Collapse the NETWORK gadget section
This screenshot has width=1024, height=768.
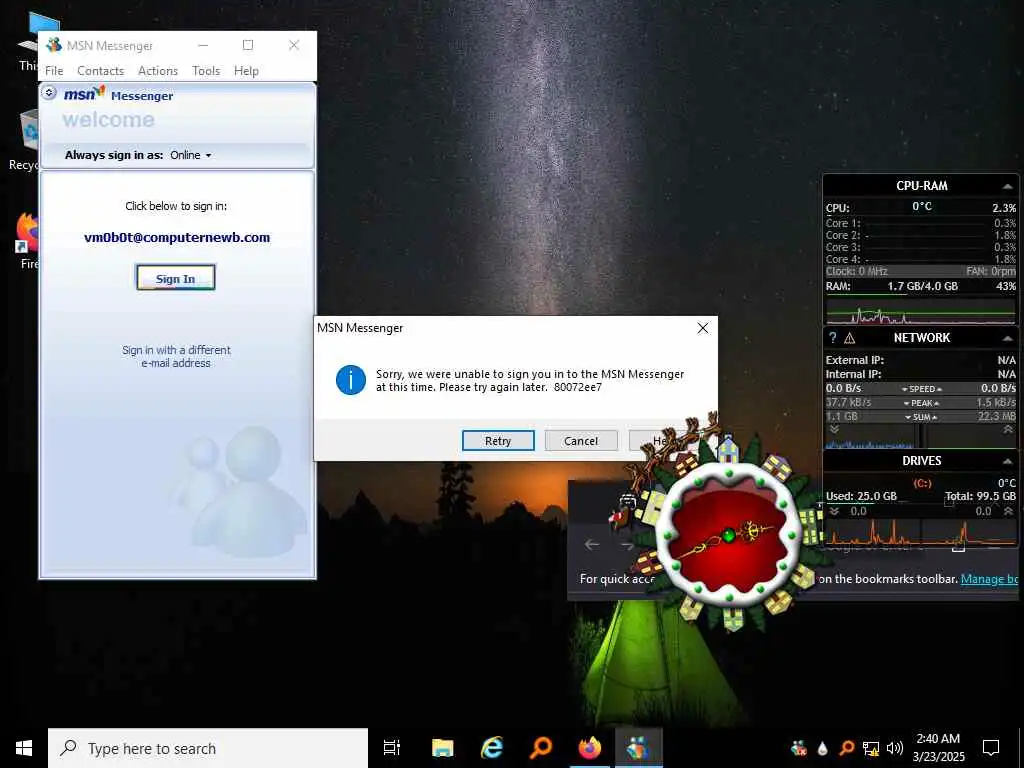(1007, 338)
